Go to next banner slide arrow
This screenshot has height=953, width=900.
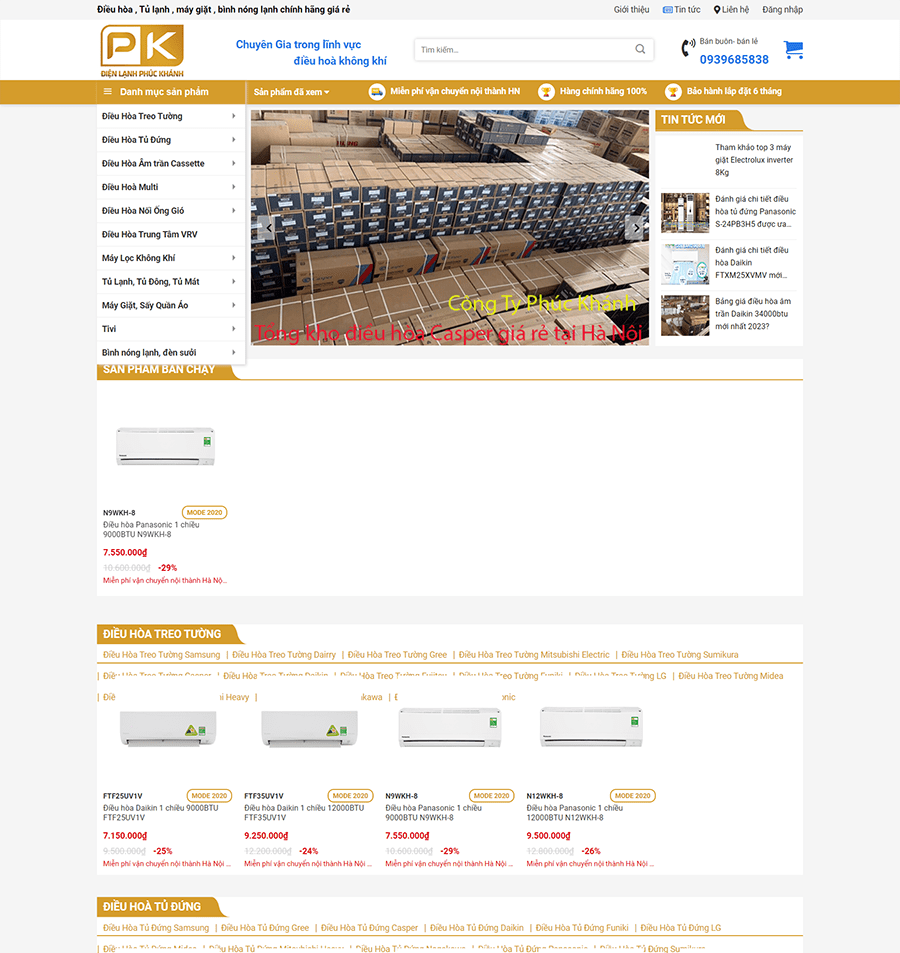[x=636, y=228]
